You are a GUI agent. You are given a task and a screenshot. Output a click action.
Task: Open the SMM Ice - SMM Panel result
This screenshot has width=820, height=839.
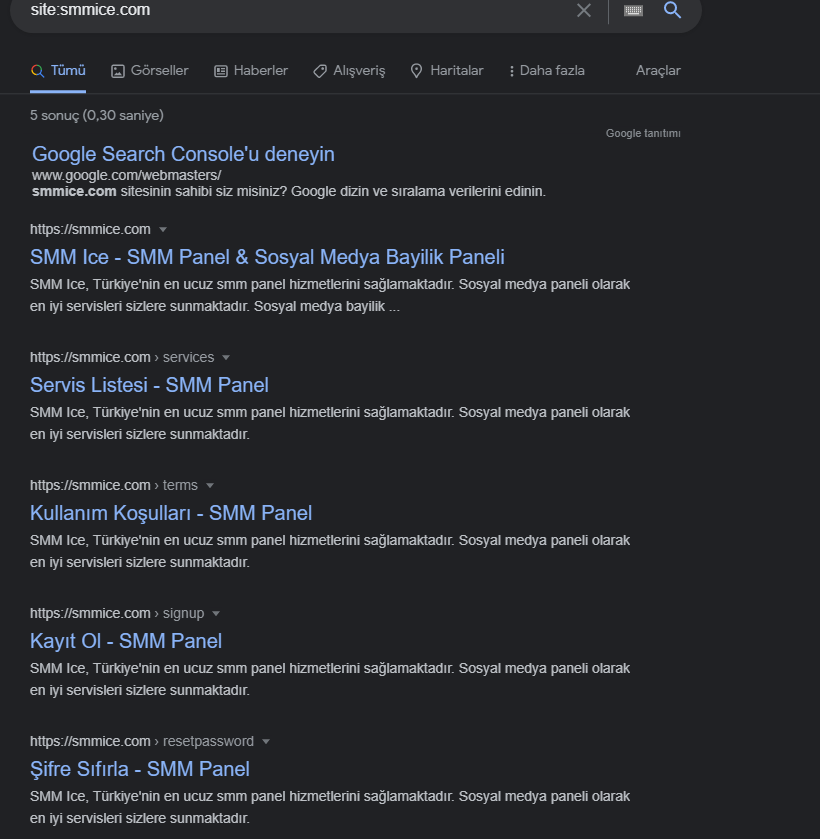point(267,257)
